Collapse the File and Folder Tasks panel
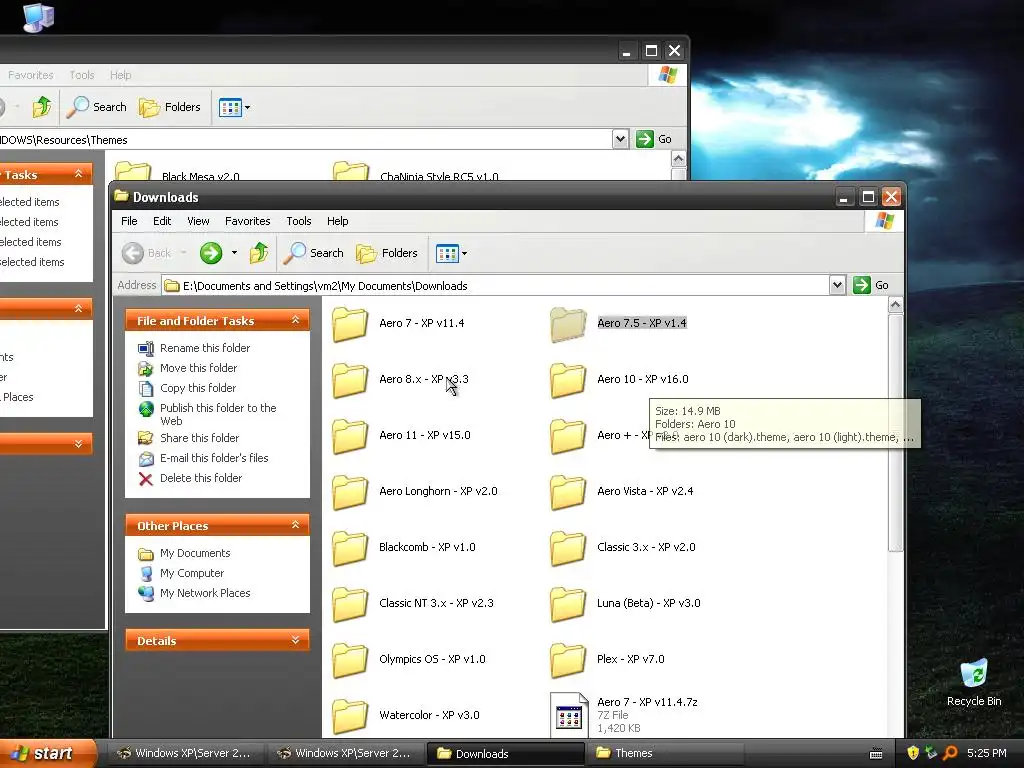 [x=295, y=320]
